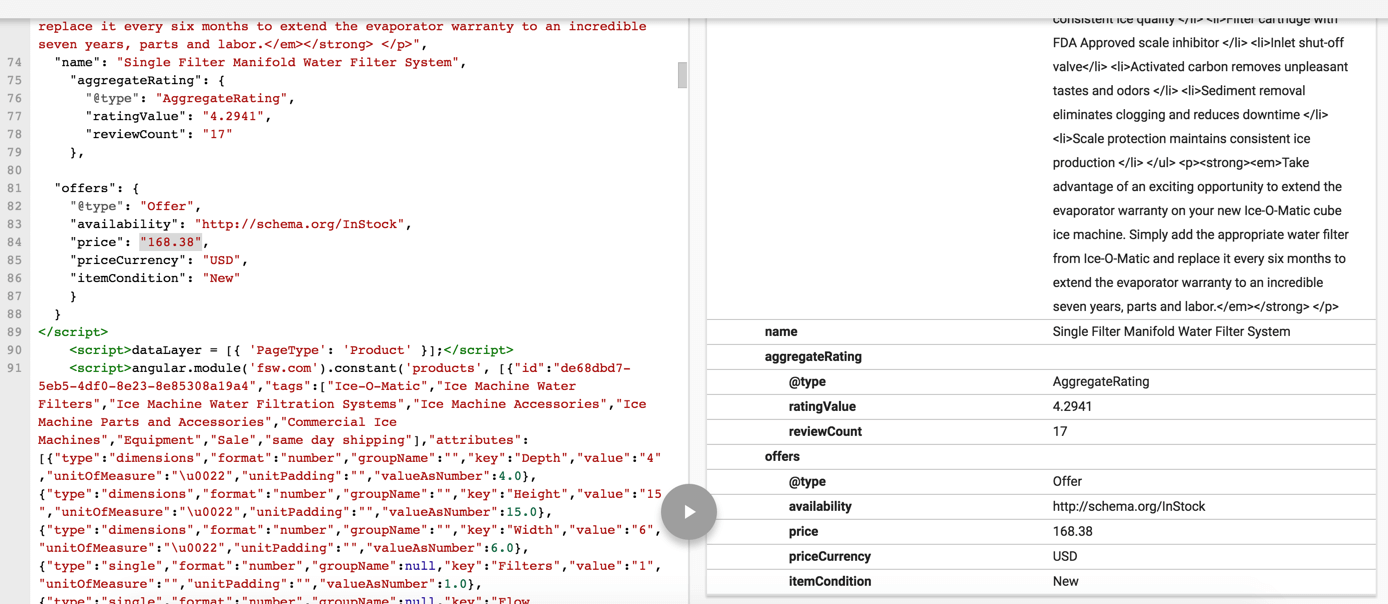Image resolution: width=1388 pixels, height=604 pixels.
Task: Click "Single Filter Manifold Water Filter System" in code editor
Action: pos(288,62)
